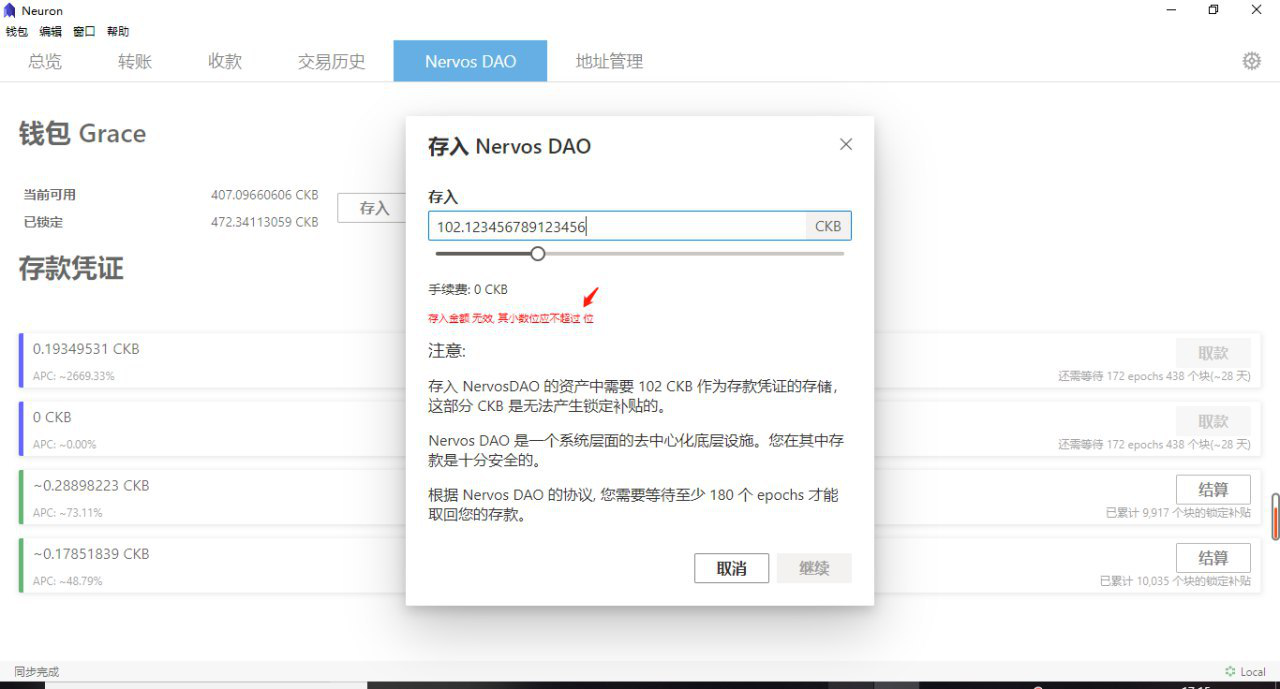Image resolution: width=1280 pixels, height=689 pixels.
Task: Click the 注意: heading in the dialog
Action: point(447,351)
